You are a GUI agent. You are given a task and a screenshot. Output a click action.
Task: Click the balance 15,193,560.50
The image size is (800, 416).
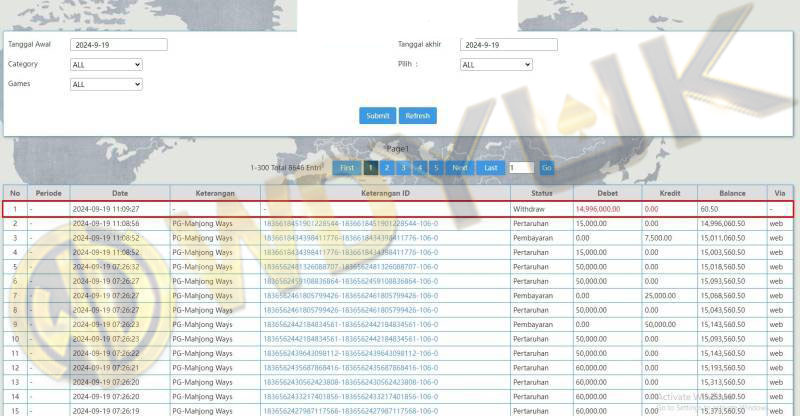pos(722,368)
